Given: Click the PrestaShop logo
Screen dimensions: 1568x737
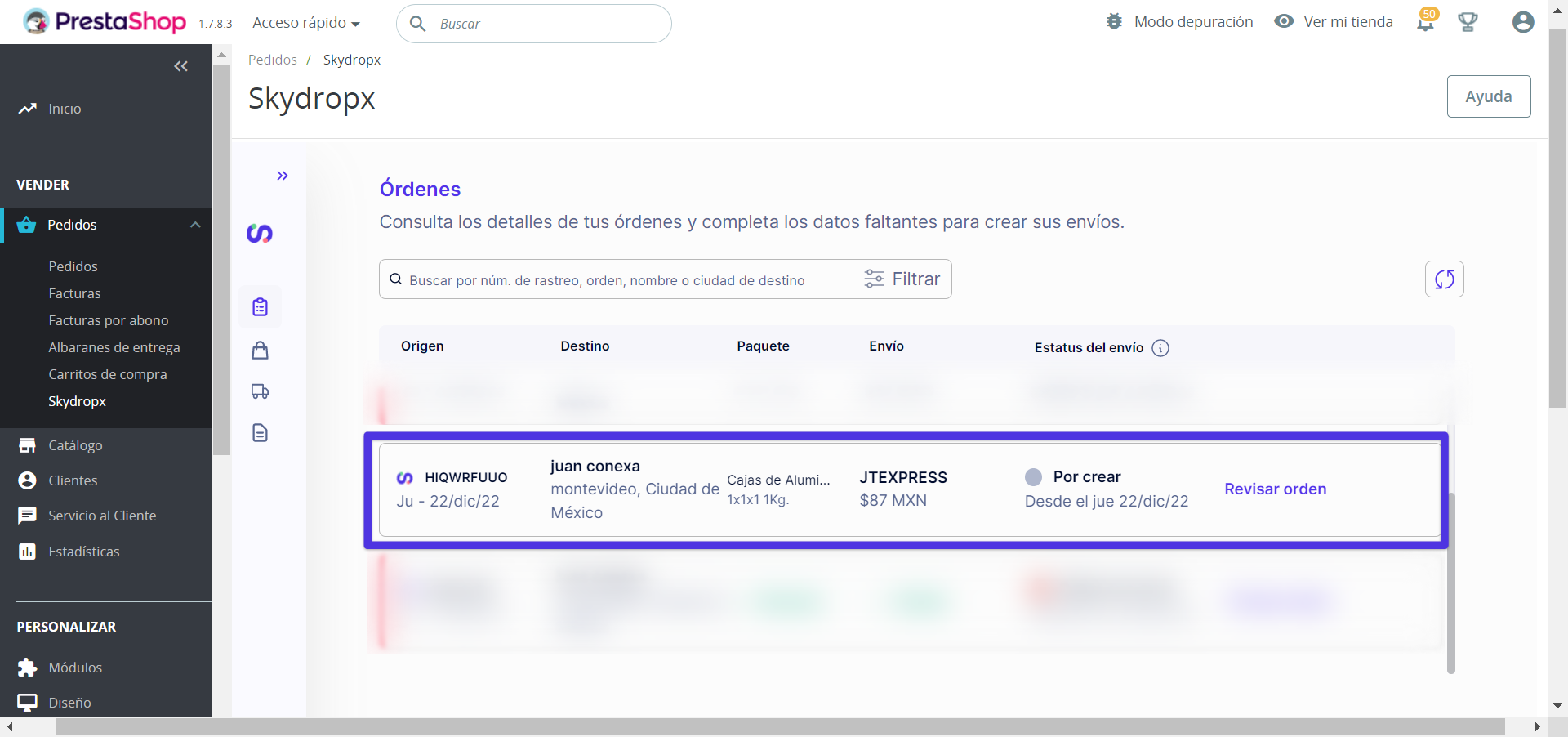Looking at the screenshot, I should click(105, 22).
